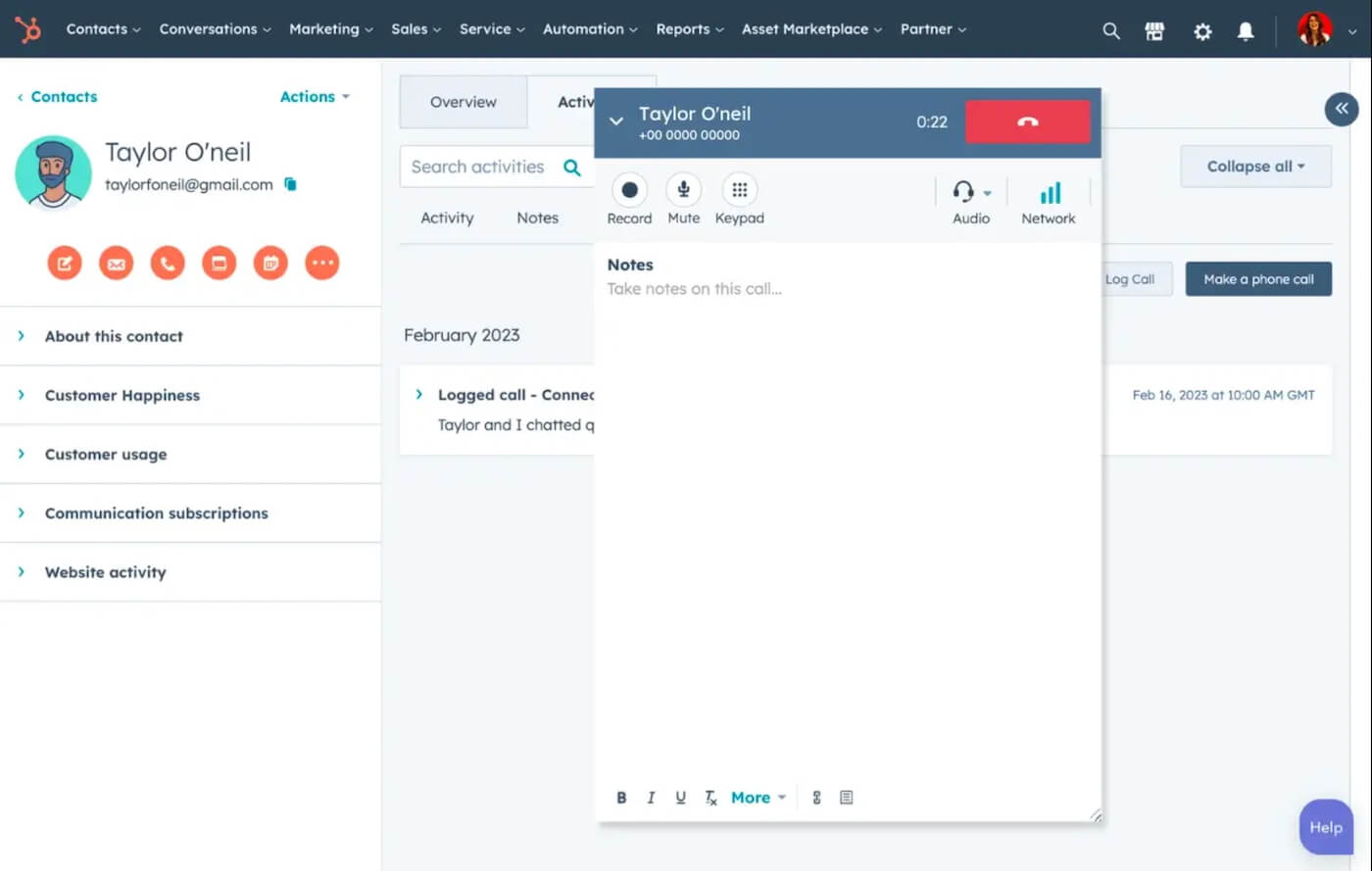Click the email icon under Taylor O'neil
Image resolution: width=1372 pixels, height=871 pixels.
point(116,263)
